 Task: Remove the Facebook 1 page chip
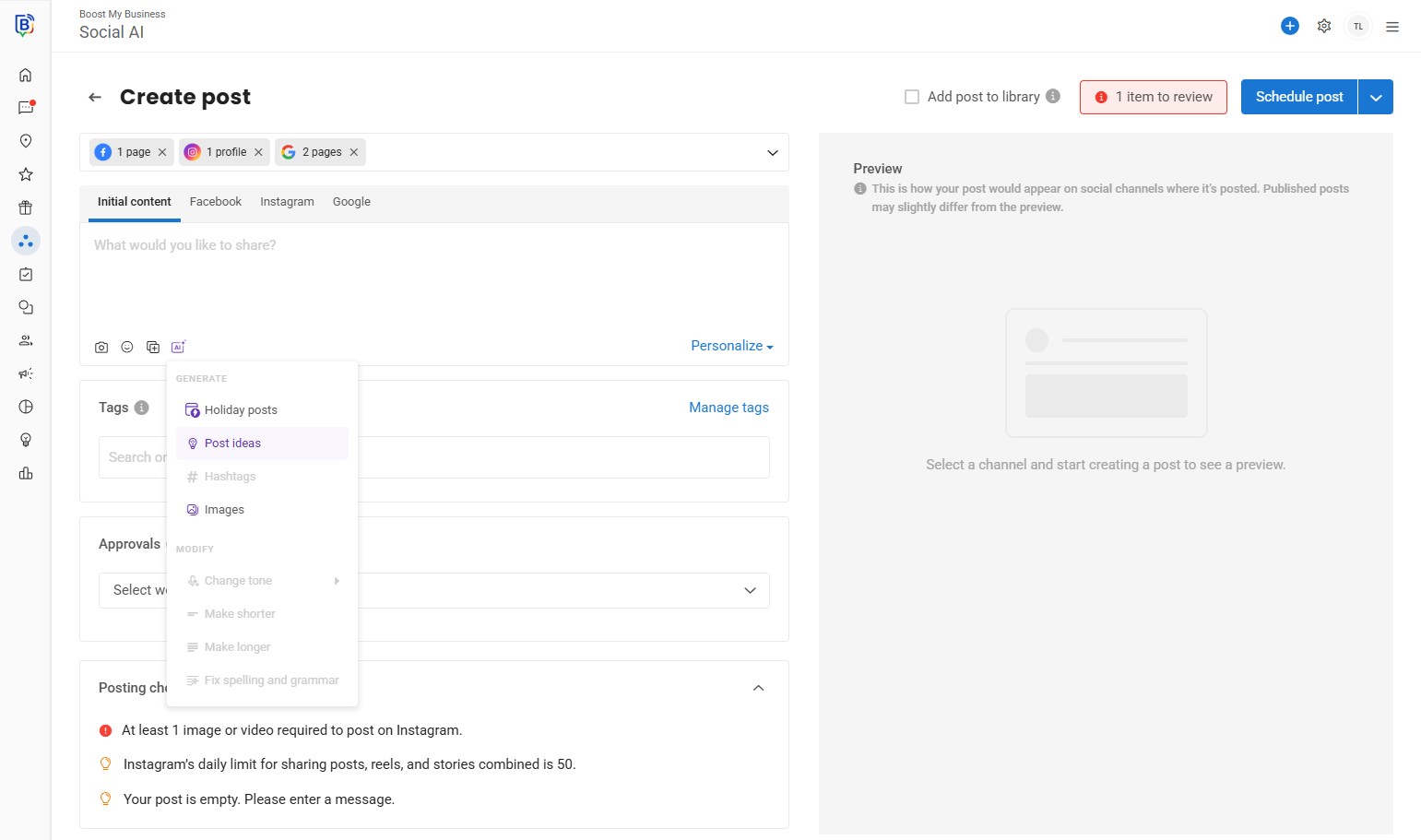coord(162,152)
